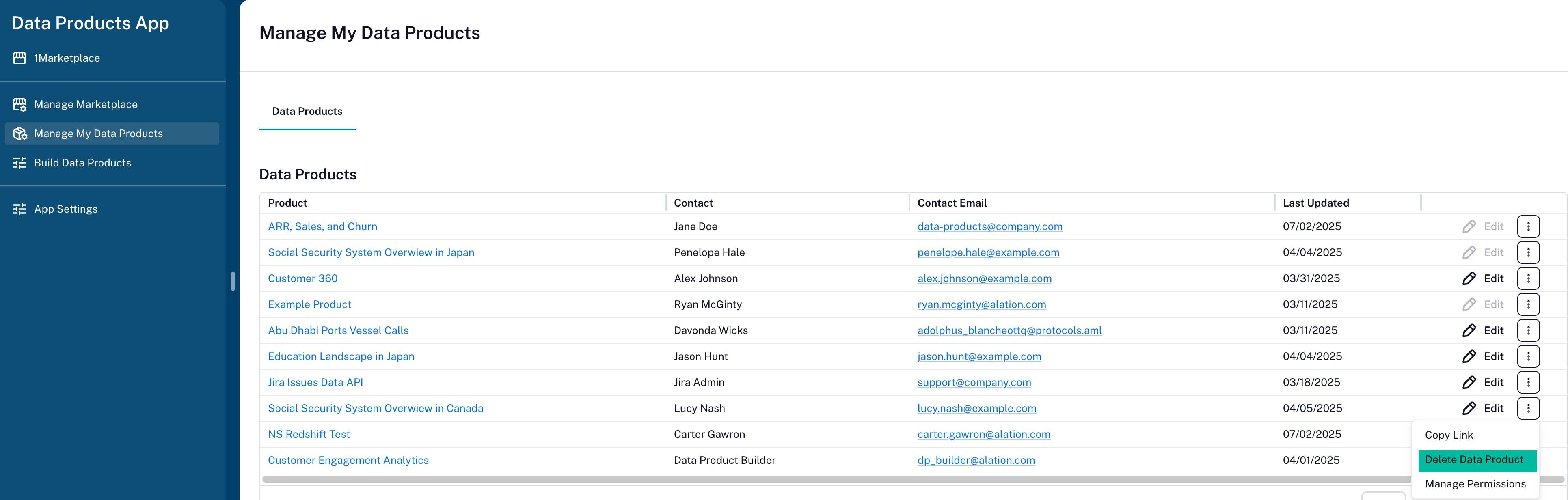The image size is (1568, 500).
Task: Select date 07/02/2025 in NS Redshift Test row
Action: tap(1312, 434)
